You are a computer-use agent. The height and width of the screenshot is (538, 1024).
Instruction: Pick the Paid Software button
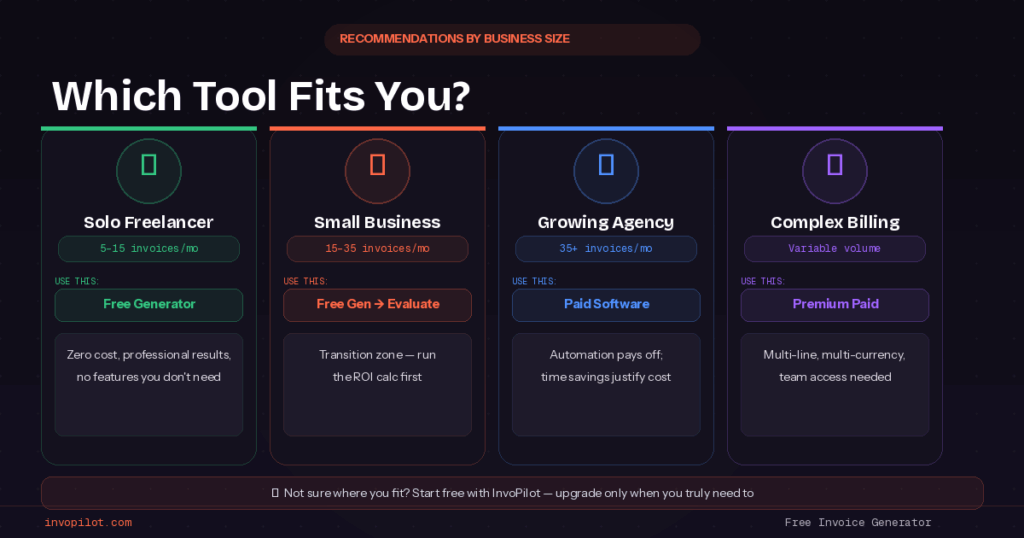click(x=606, y=304)
